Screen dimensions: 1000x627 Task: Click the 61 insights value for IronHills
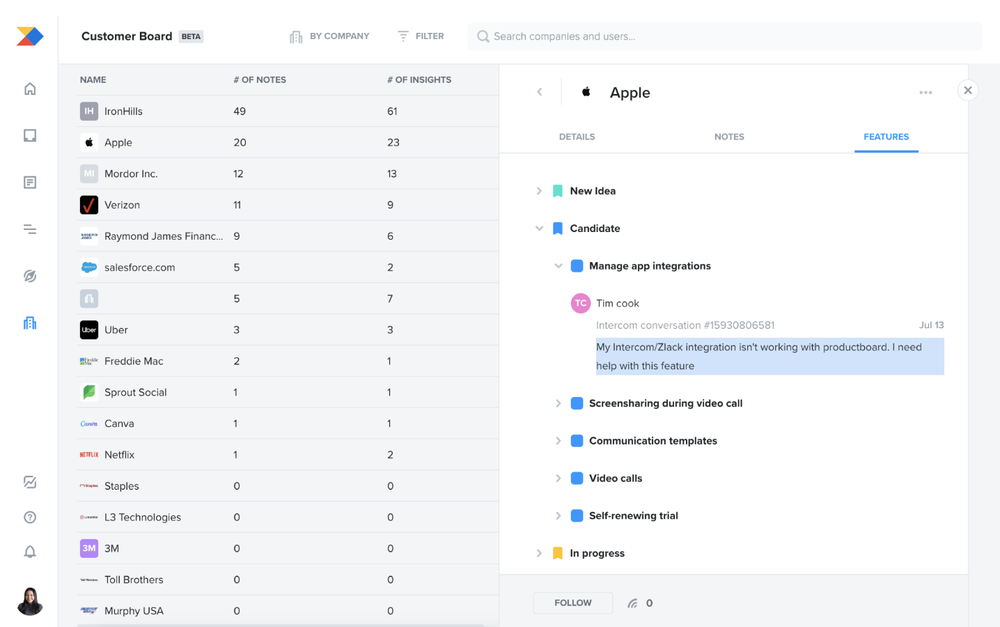[392, 111]
